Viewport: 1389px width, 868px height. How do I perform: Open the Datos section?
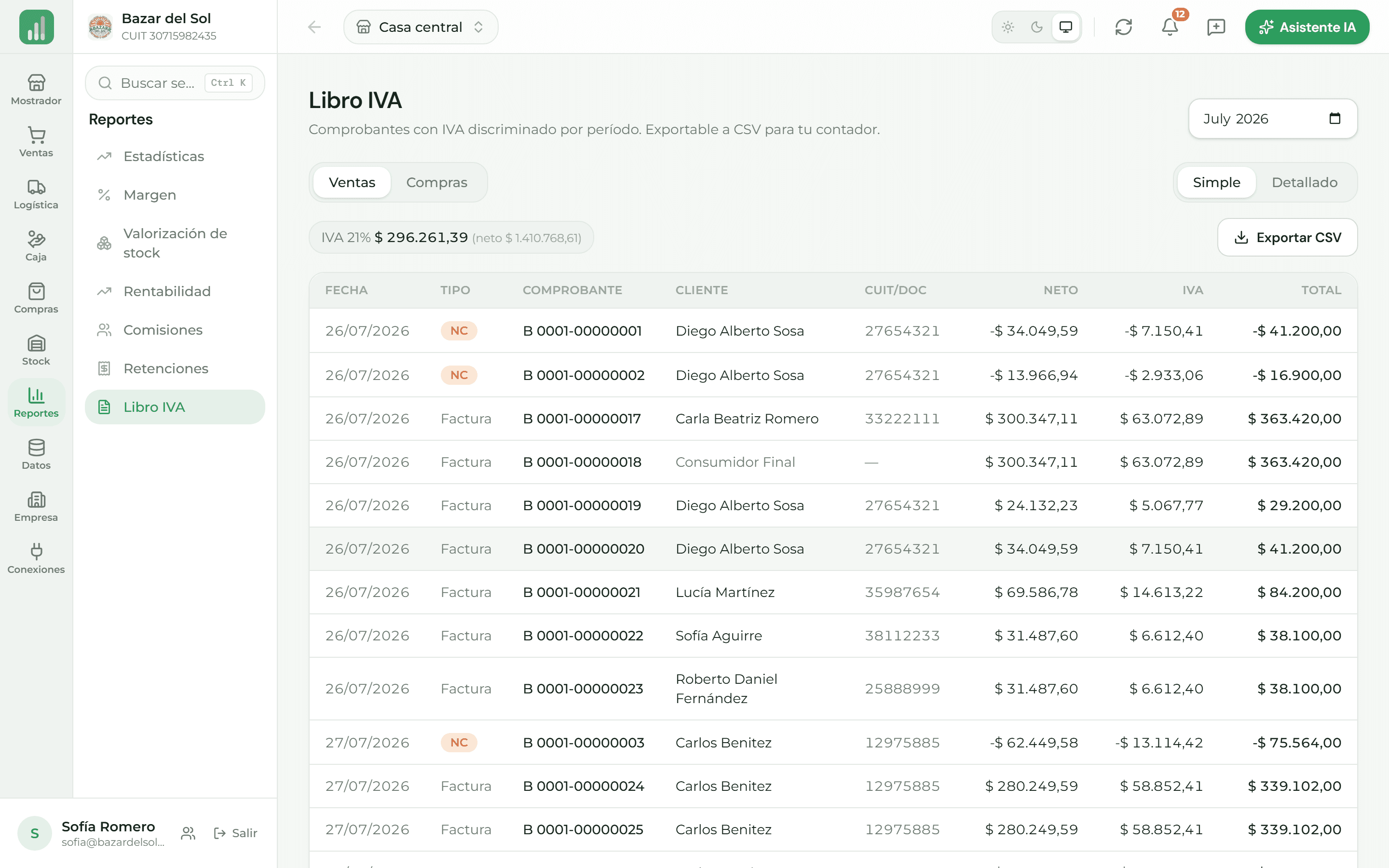(36, 455)
